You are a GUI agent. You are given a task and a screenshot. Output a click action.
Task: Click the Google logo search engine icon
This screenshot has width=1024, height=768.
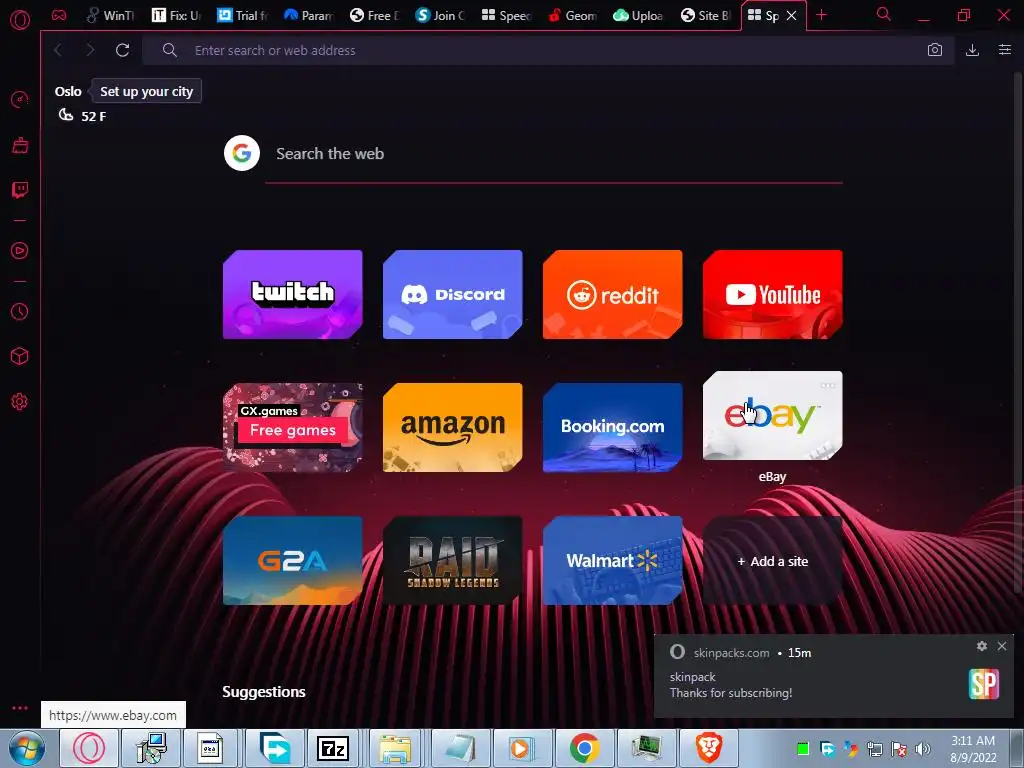[x=242, y=153]
